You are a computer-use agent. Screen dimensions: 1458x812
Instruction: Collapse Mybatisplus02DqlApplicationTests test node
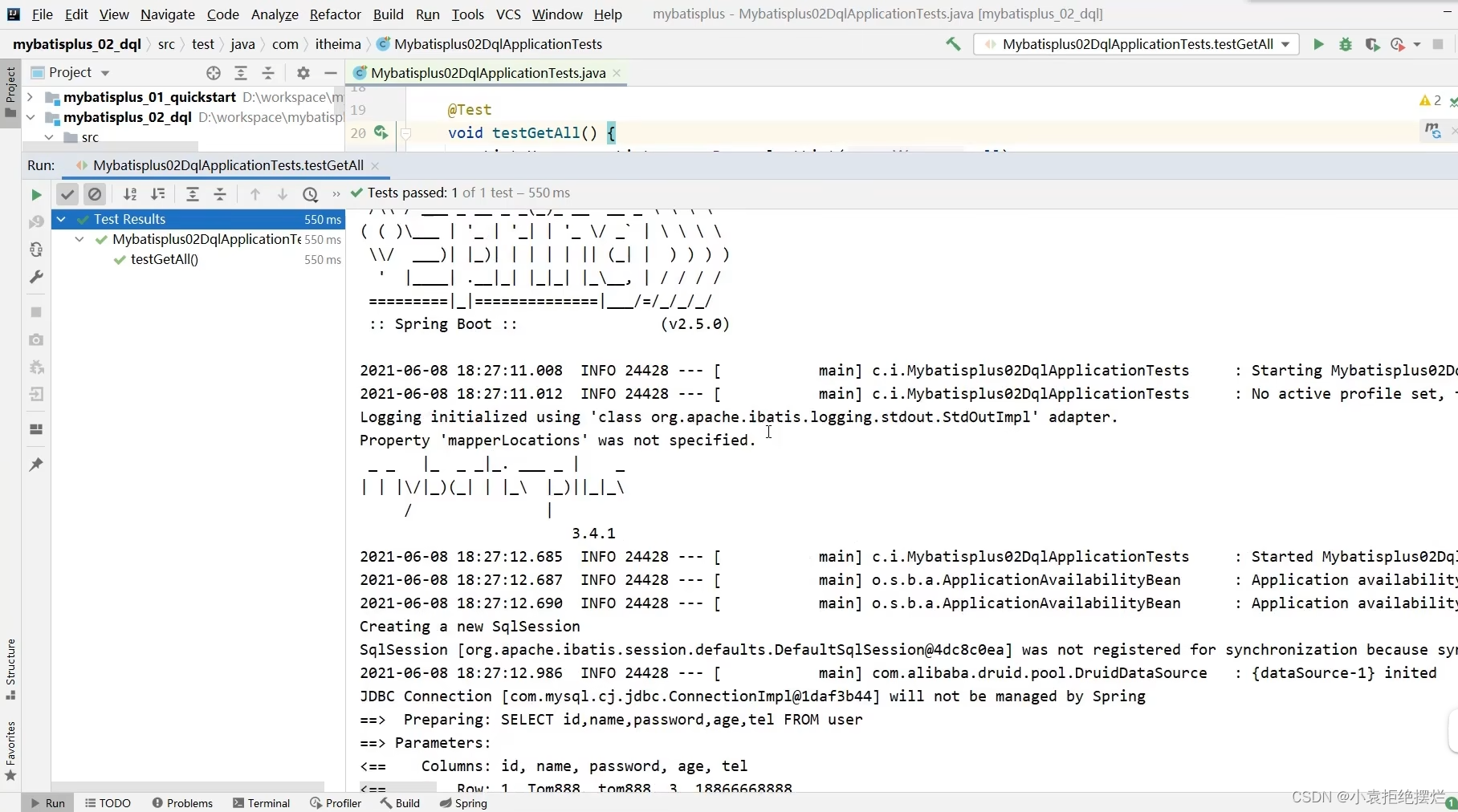pyautogui.click(x=79, y=239)
